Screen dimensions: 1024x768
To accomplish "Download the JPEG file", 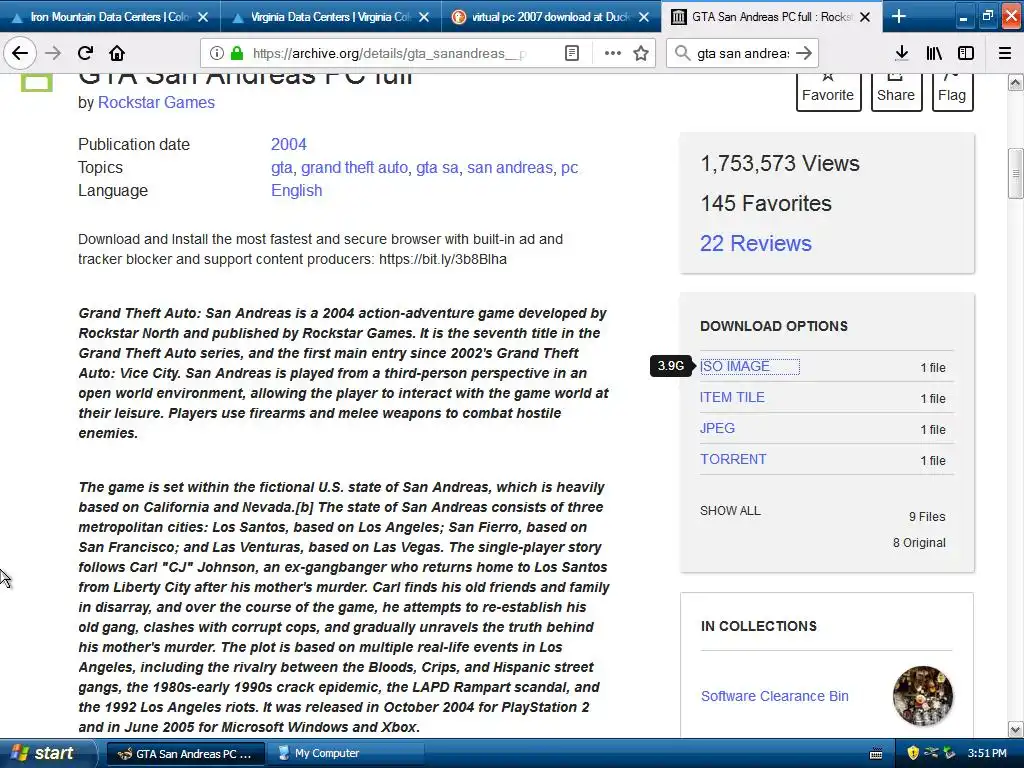I will pos(717,428).
